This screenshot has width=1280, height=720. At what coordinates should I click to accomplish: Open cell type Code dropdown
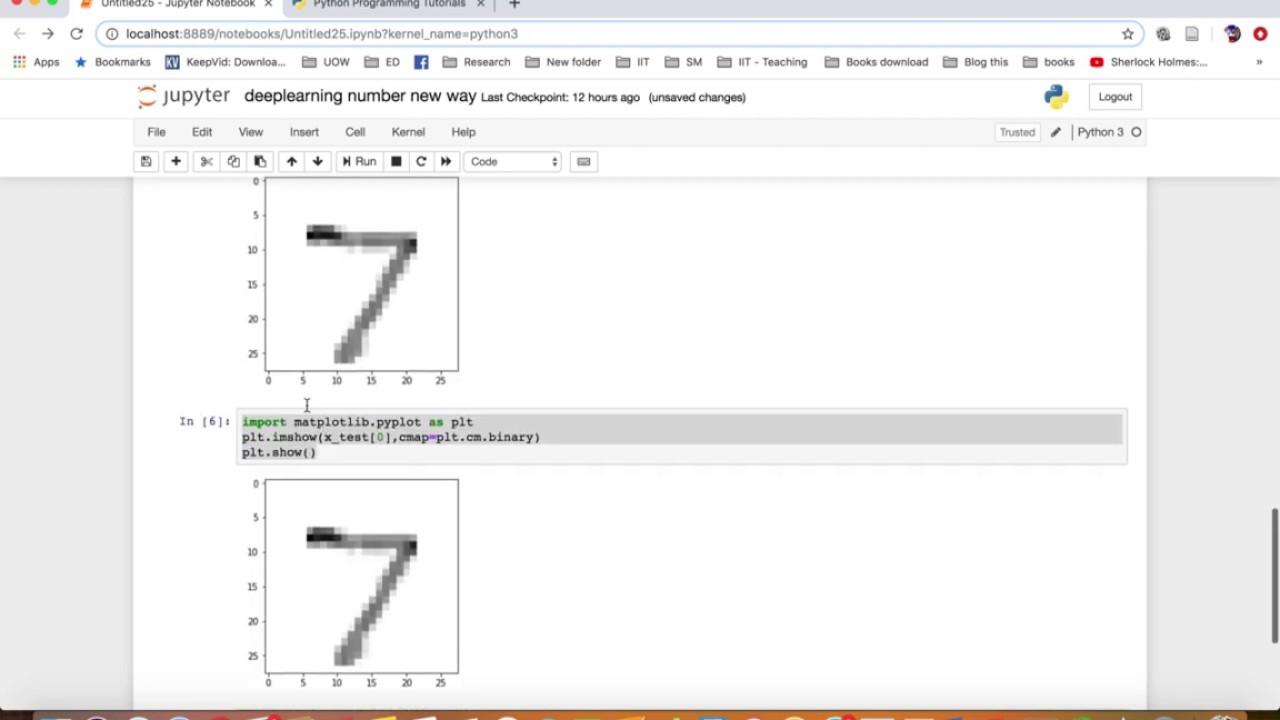pos(513,162)
